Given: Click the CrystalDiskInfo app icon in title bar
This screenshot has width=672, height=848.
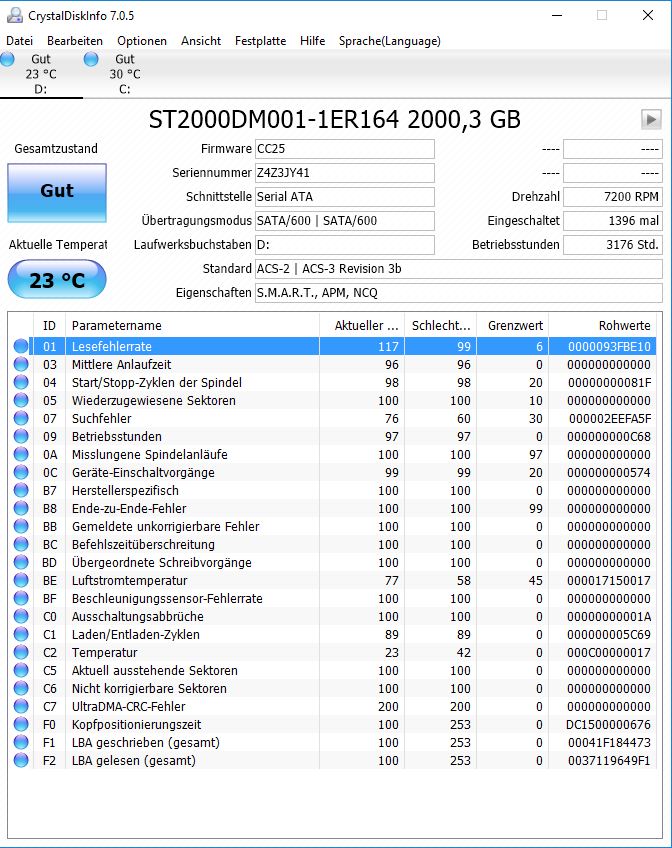Looking at the screenshot, I should [15, 15].
